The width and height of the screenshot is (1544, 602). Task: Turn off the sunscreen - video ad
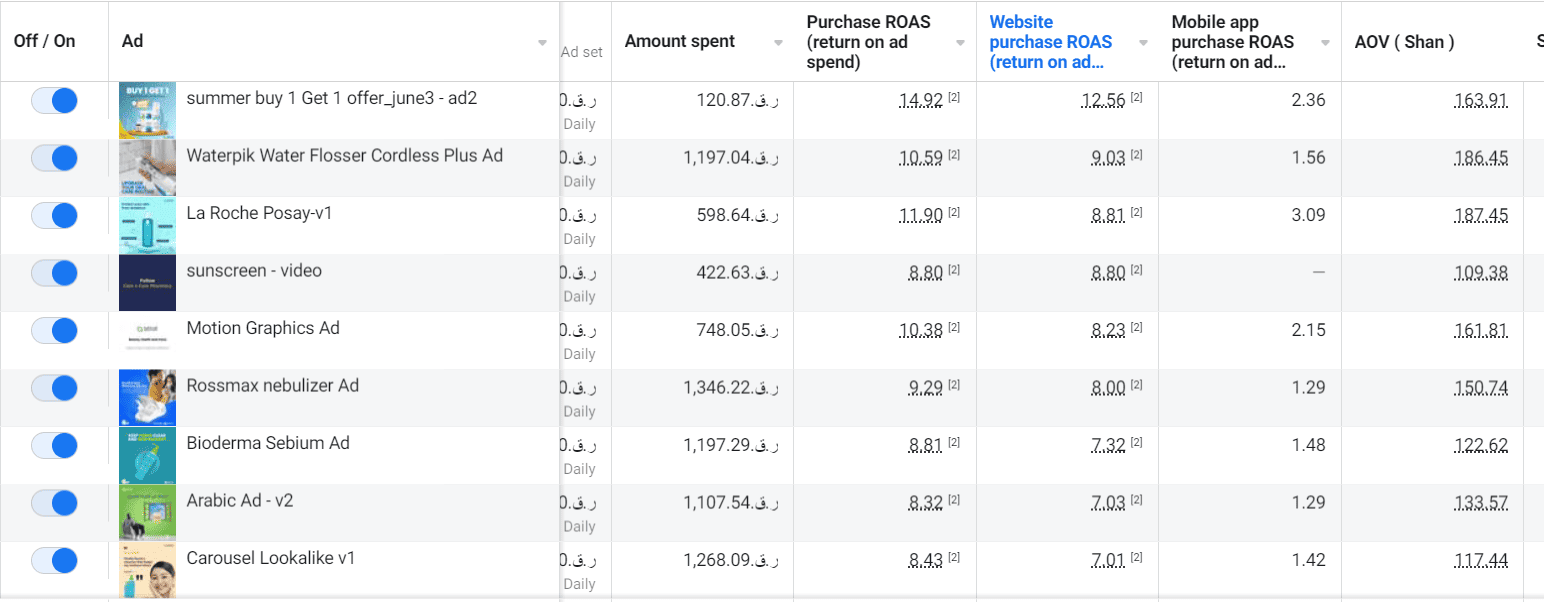[x=54, y=273]
